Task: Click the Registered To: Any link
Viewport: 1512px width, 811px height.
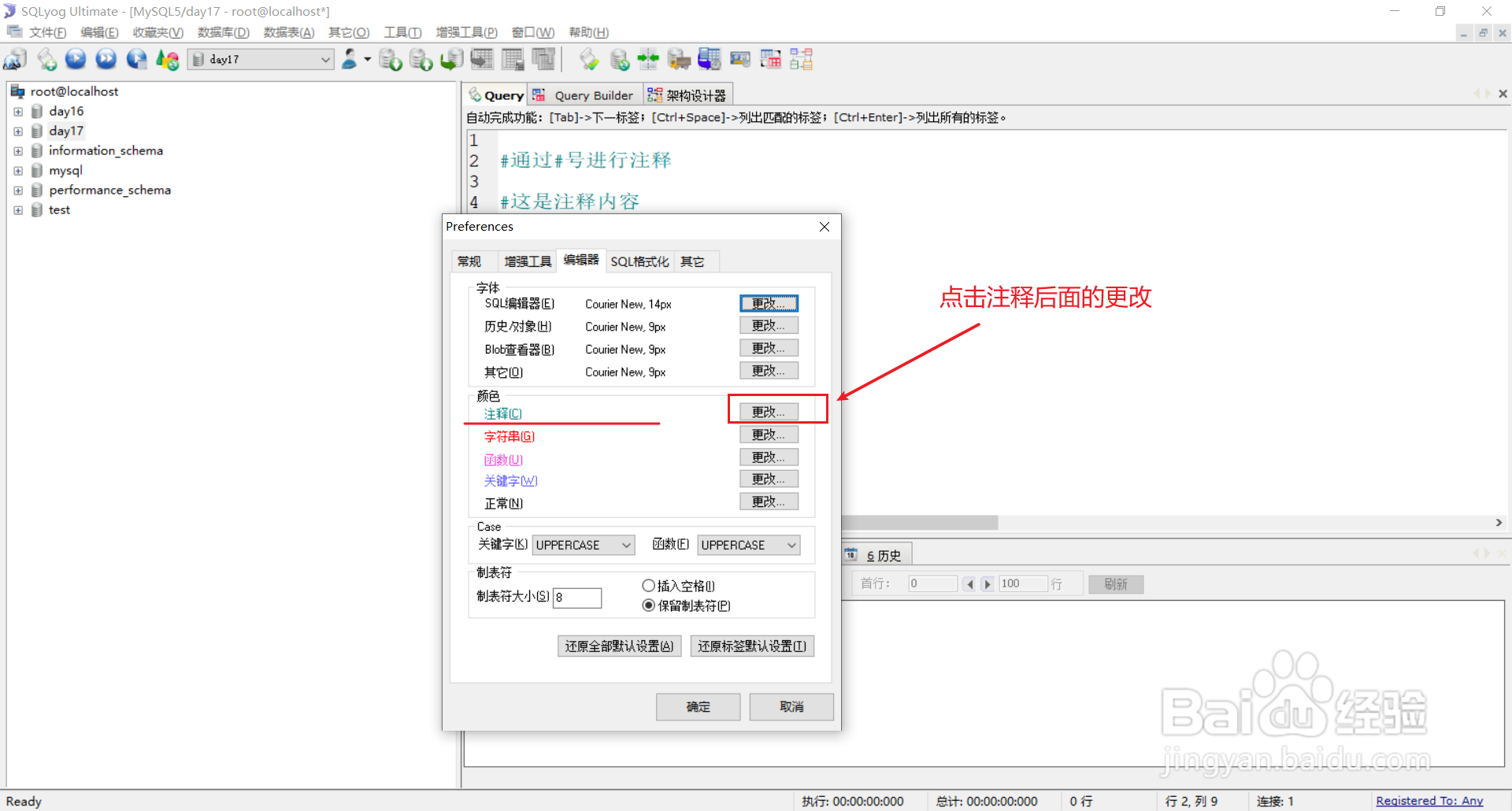Action: pyautogui.click(x=1429, y=801)
